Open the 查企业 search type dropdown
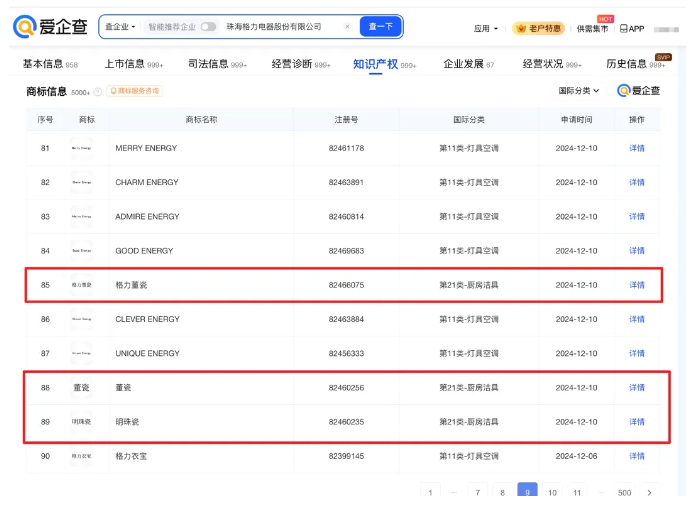This screenshot has height=508, width=696. pos(120,27)
